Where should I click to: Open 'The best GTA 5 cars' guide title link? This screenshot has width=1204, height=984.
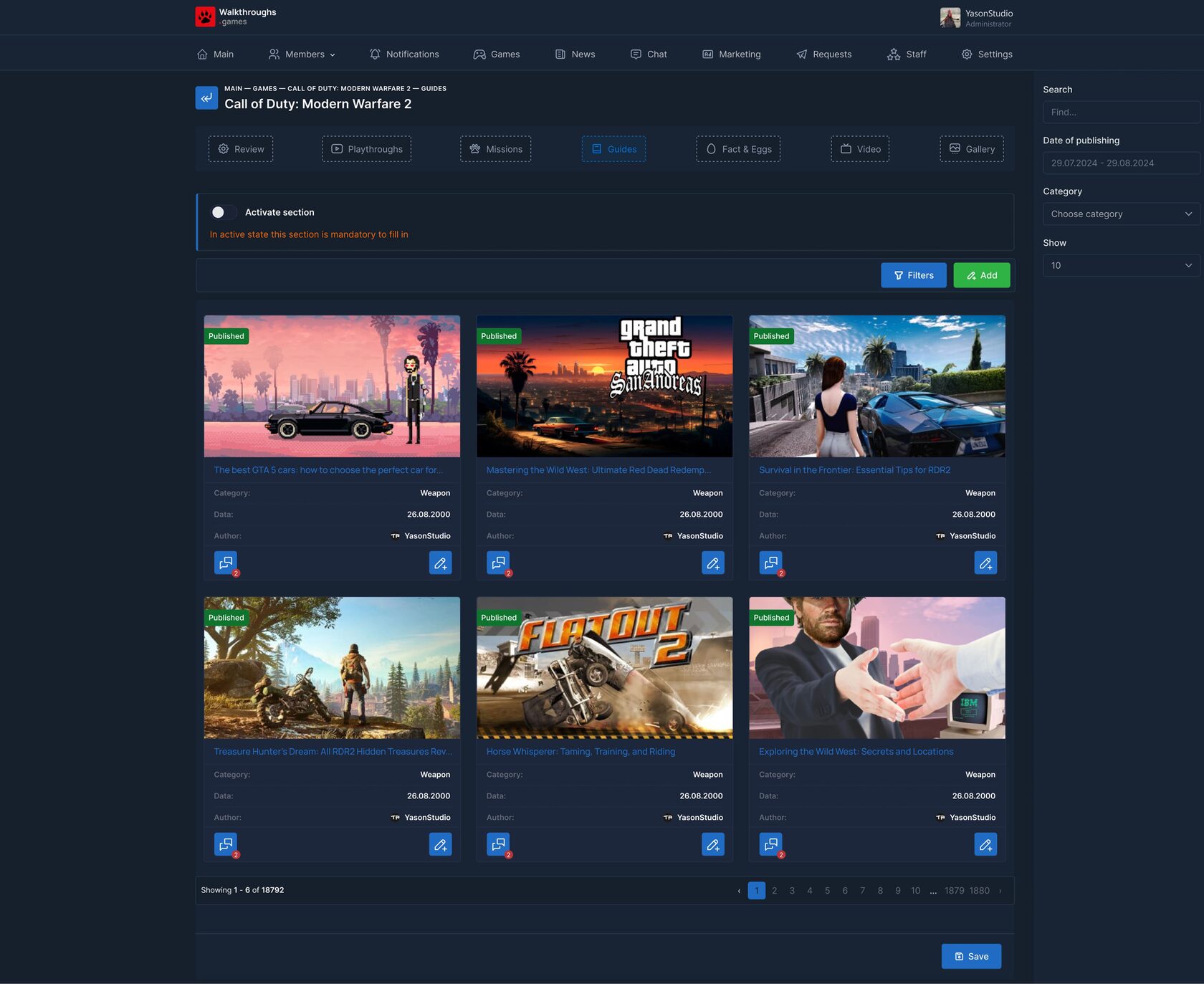[328, 470]
